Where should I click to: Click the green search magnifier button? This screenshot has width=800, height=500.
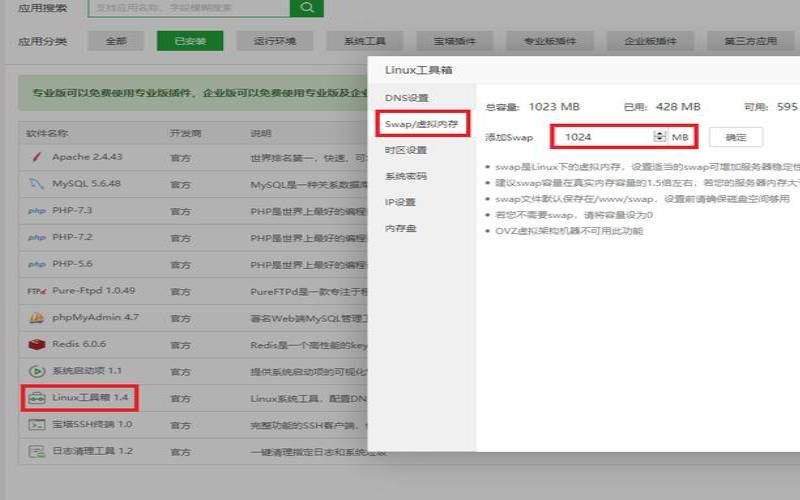(307, 8)
